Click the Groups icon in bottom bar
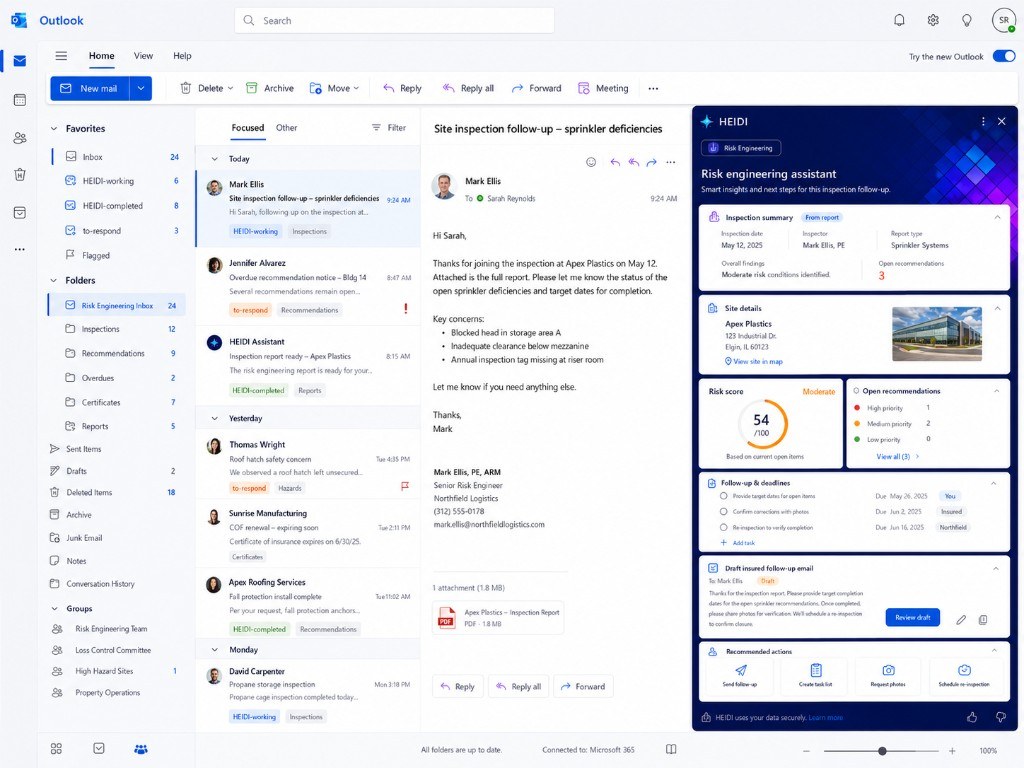 pyautogui.click(x=140, y=749)
